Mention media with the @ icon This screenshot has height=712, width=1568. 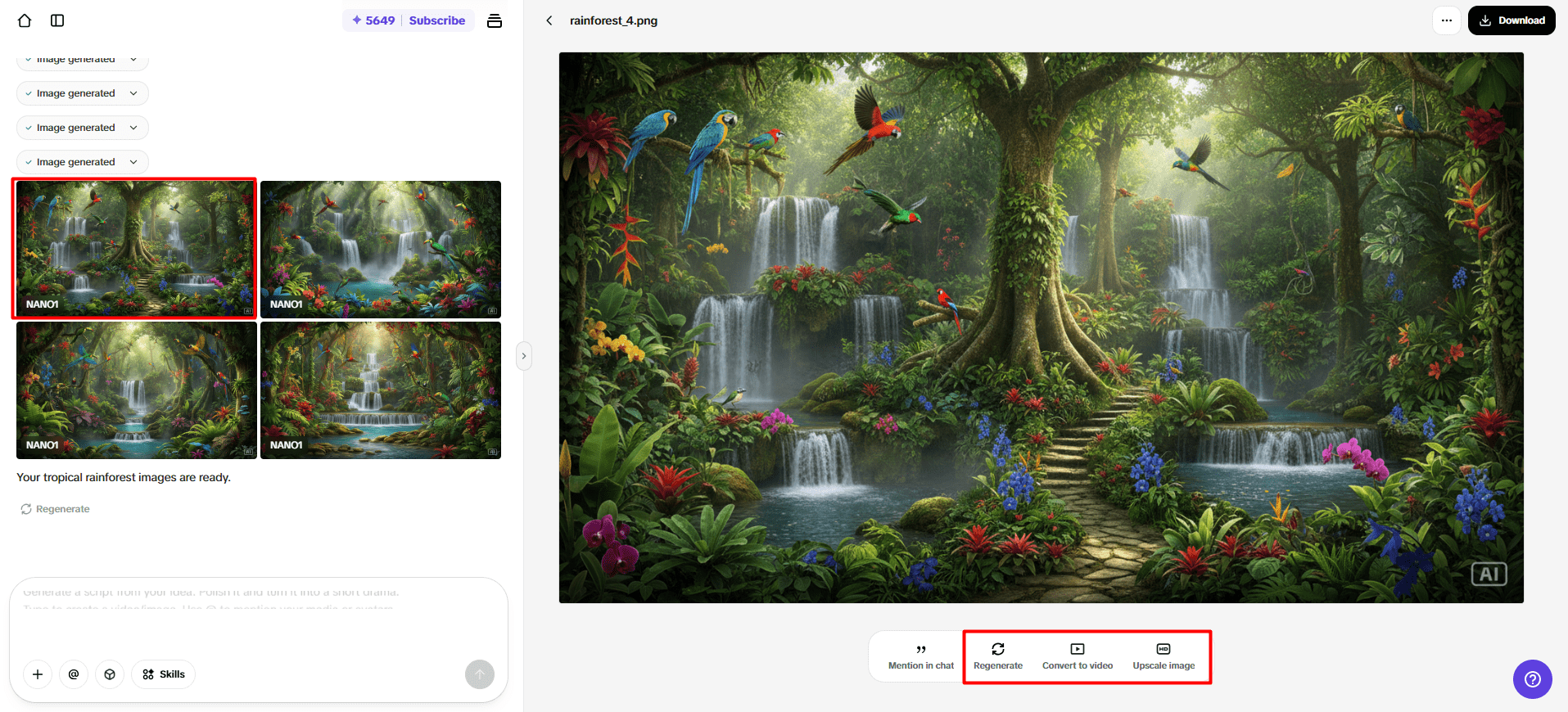pyautogui.click(x=74, y=674)
